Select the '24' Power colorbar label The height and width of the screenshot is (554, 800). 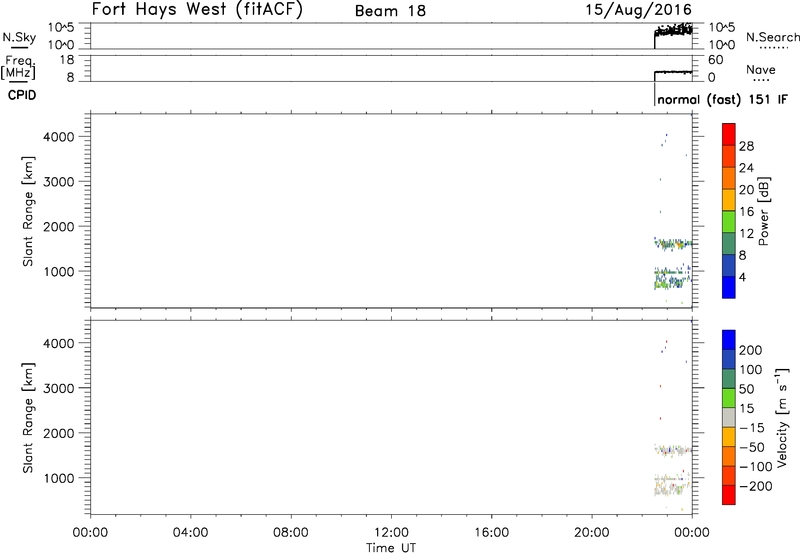pyautogui.click(x=746, y=168)
